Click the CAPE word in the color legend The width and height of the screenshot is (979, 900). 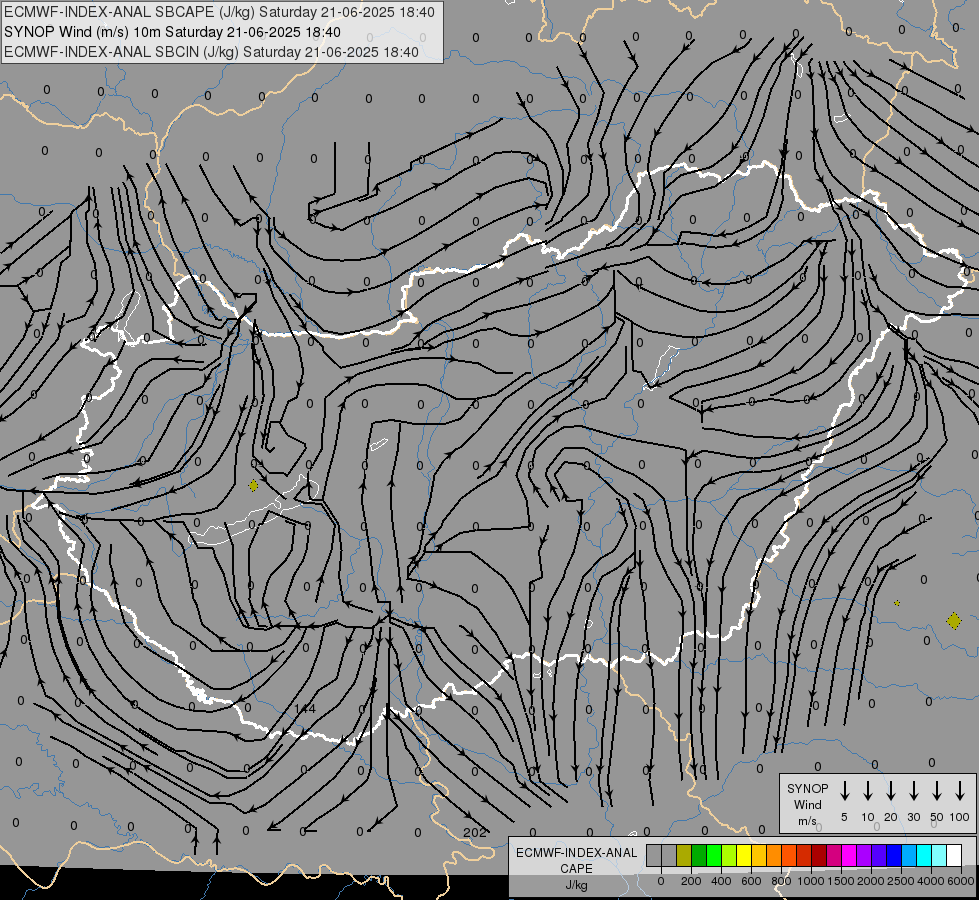point(576,869)
